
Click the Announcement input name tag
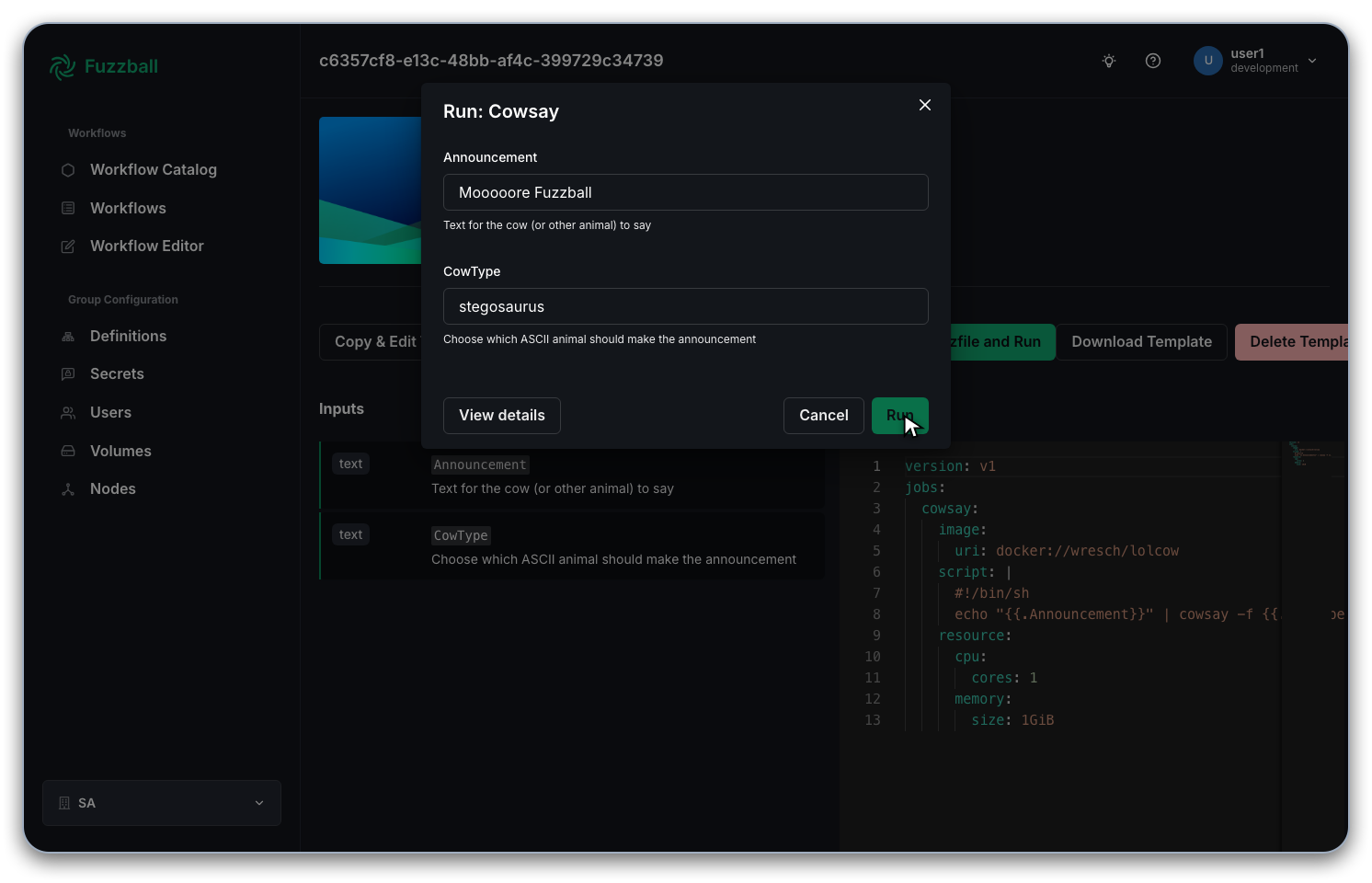480,465
